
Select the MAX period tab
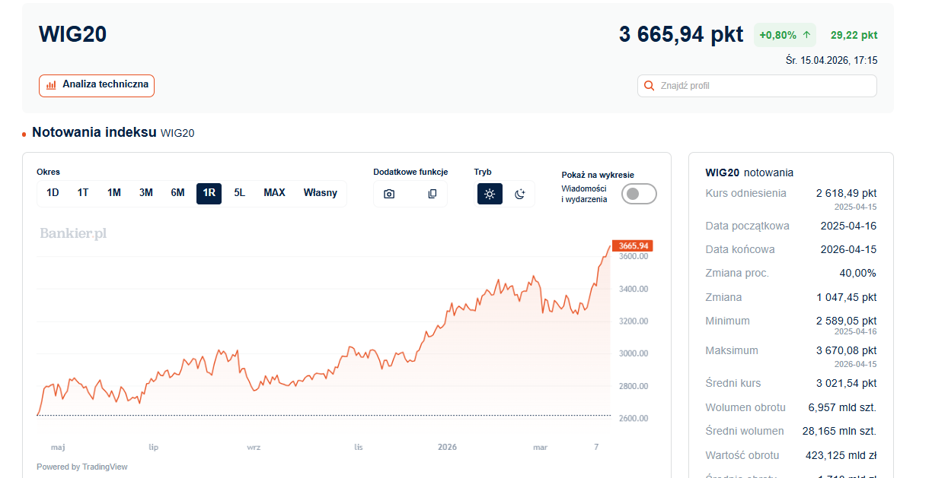click(274, 193)
